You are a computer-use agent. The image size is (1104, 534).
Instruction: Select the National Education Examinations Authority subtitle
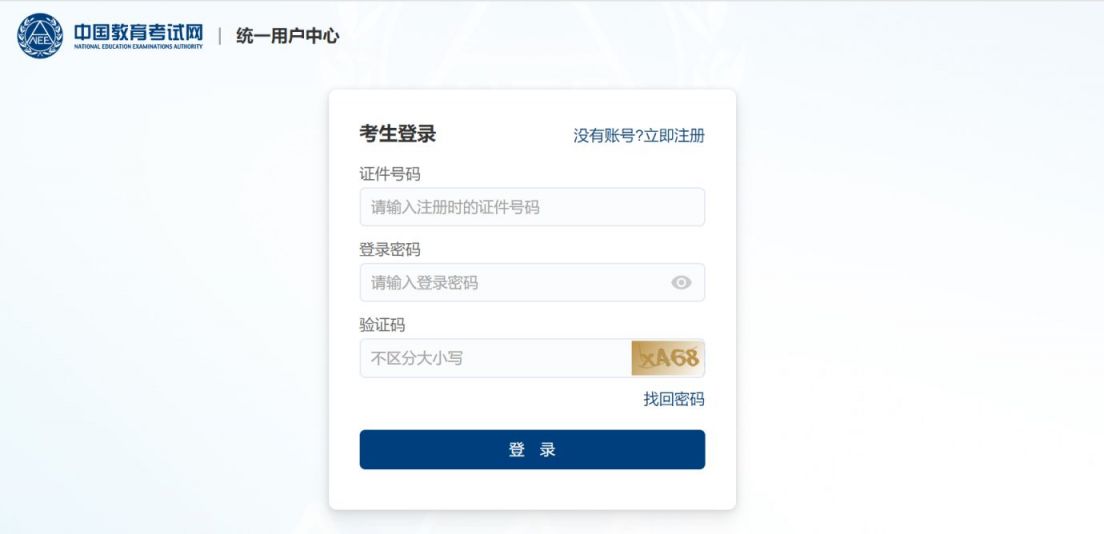coord(138,46)
